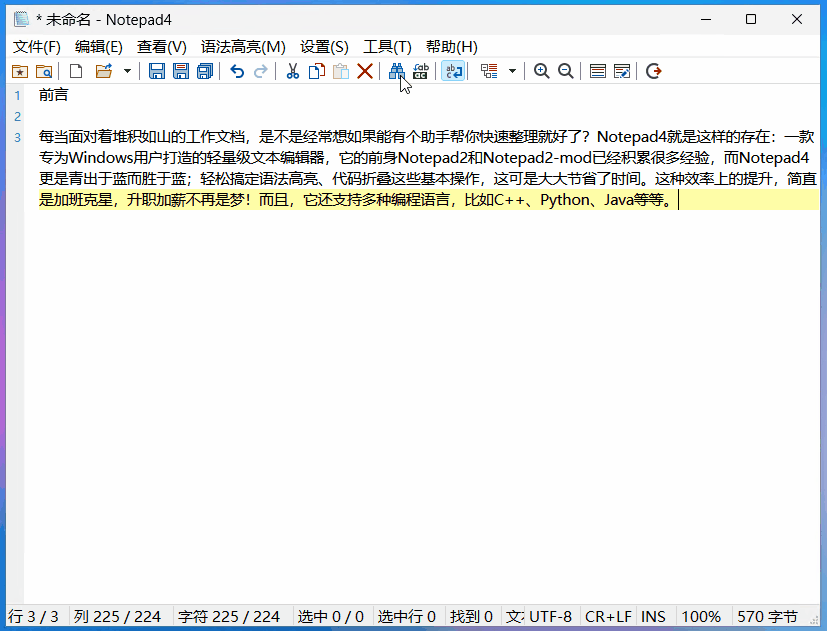Open the syntax scheme dropdown arrow
This screenshot has width=827, height=631.
coord(511,71)
